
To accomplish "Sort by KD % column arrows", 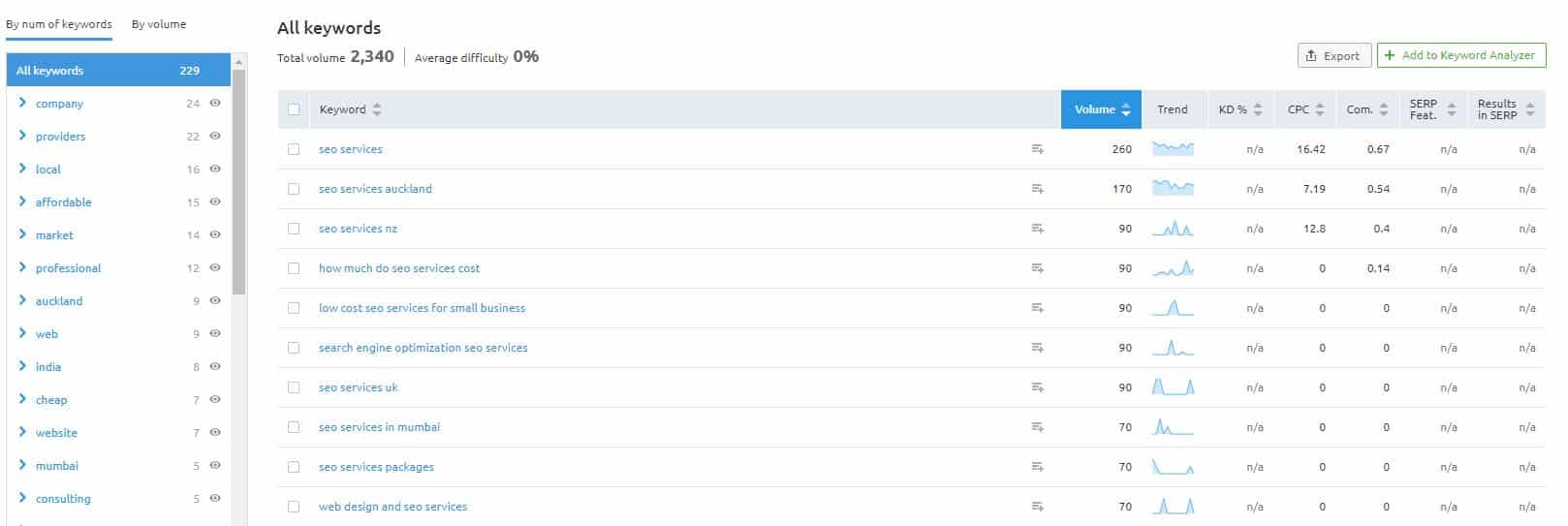I will click(1258, 109).
